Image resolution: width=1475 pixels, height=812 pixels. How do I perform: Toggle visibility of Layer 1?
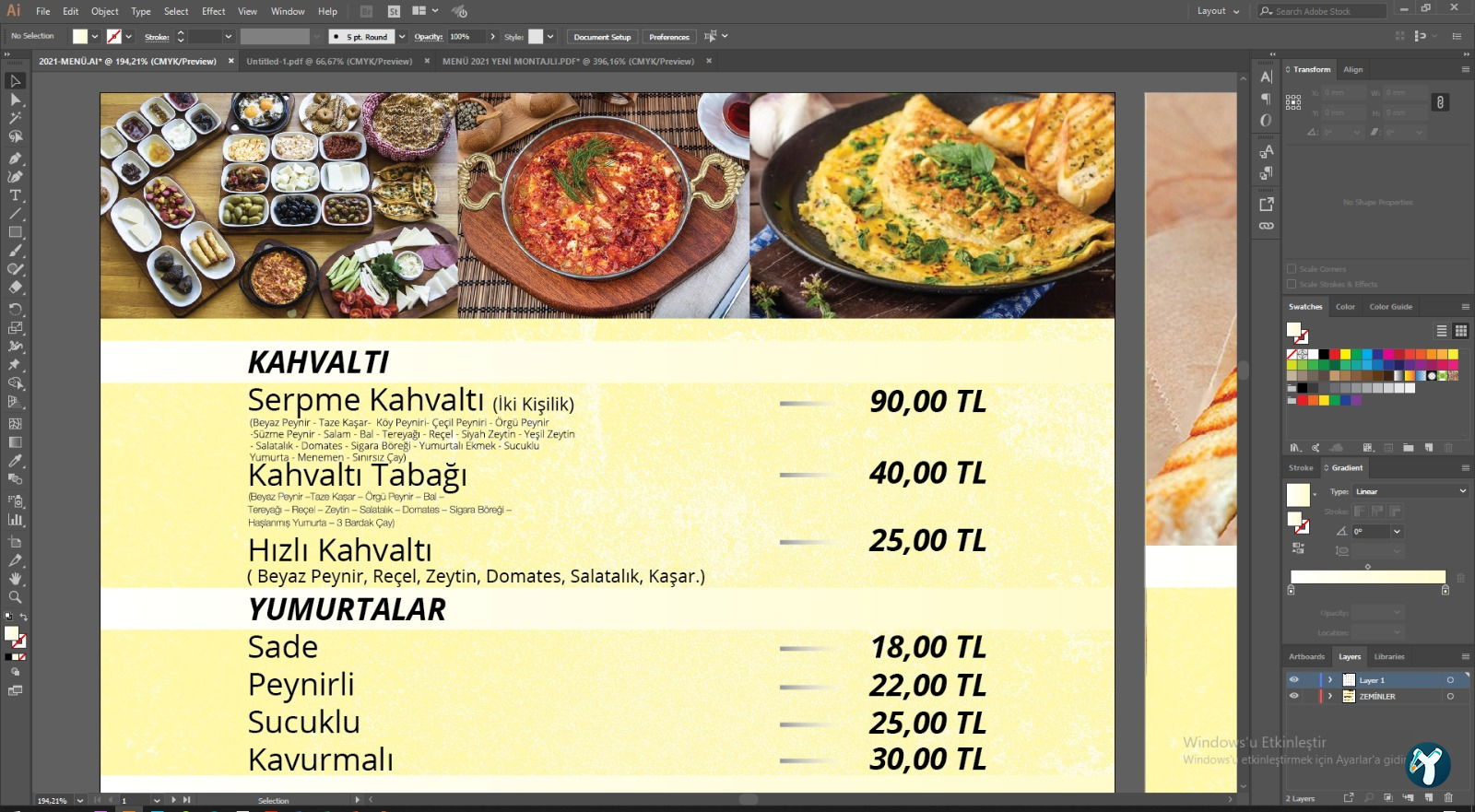1293,680
